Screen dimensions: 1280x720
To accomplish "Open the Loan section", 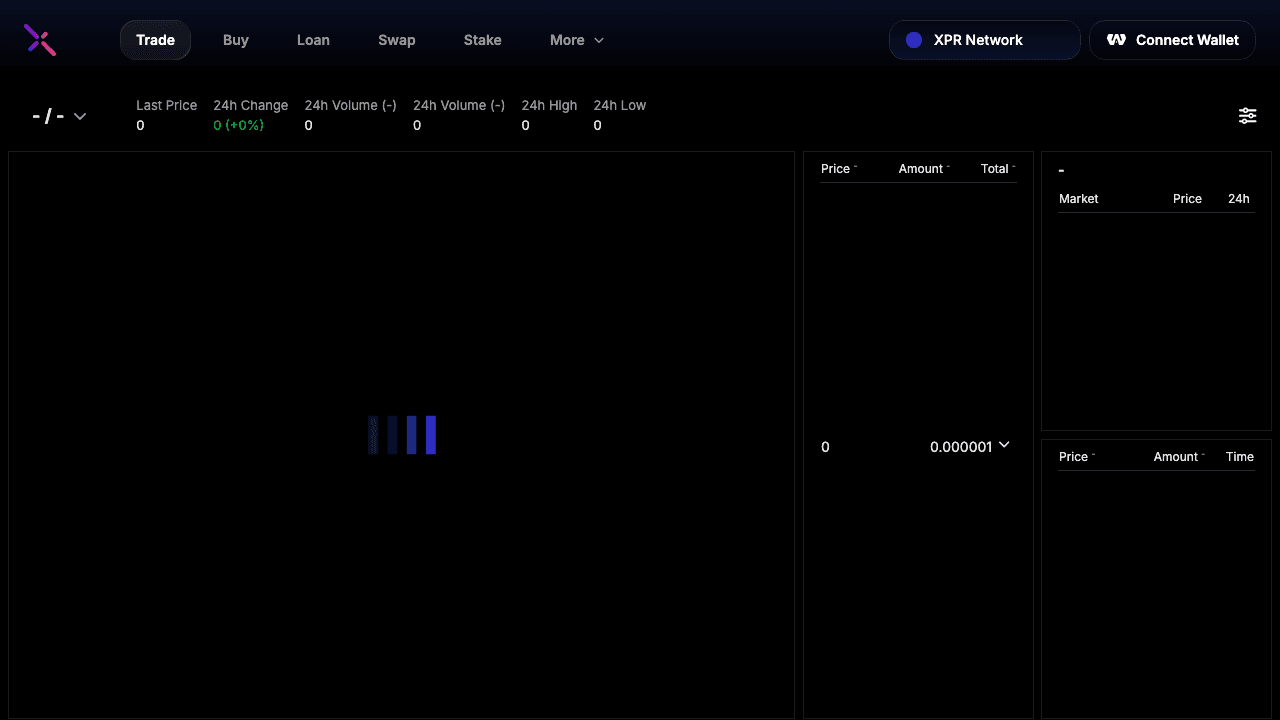I will click(313, 40).
